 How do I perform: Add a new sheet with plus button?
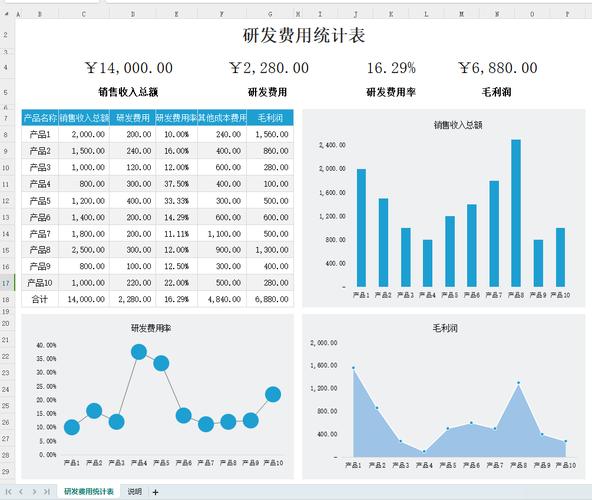(155, 492)
